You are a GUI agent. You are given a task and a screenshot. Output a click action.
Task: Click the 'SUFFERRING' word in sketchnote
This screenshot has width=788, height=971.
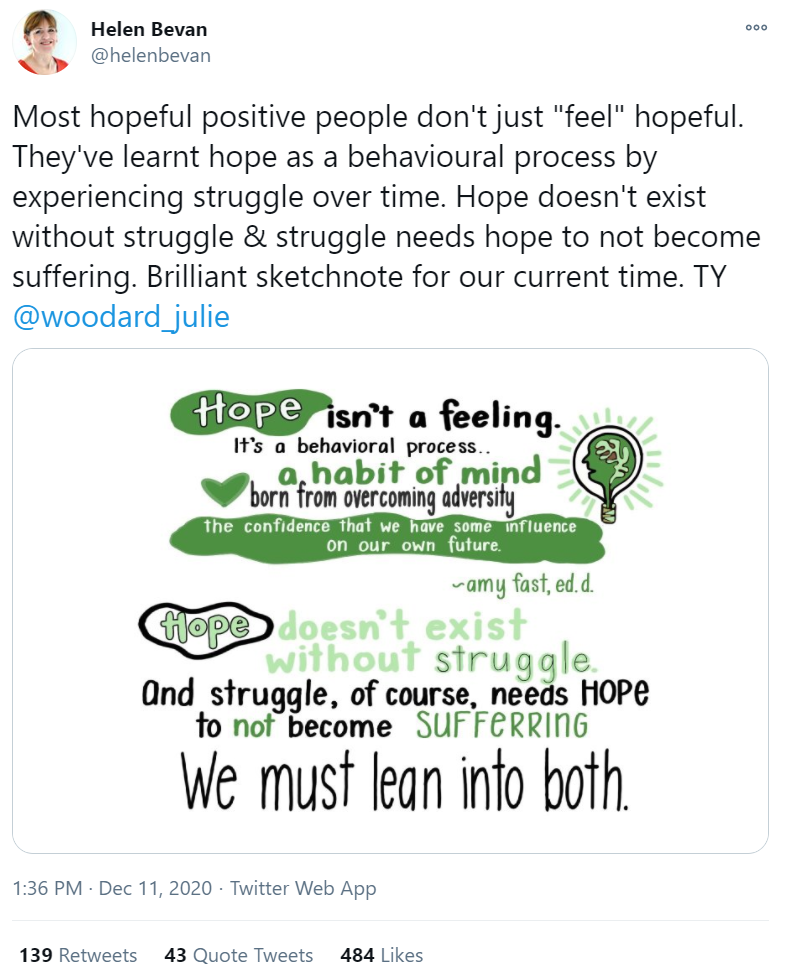pos(502,725)
